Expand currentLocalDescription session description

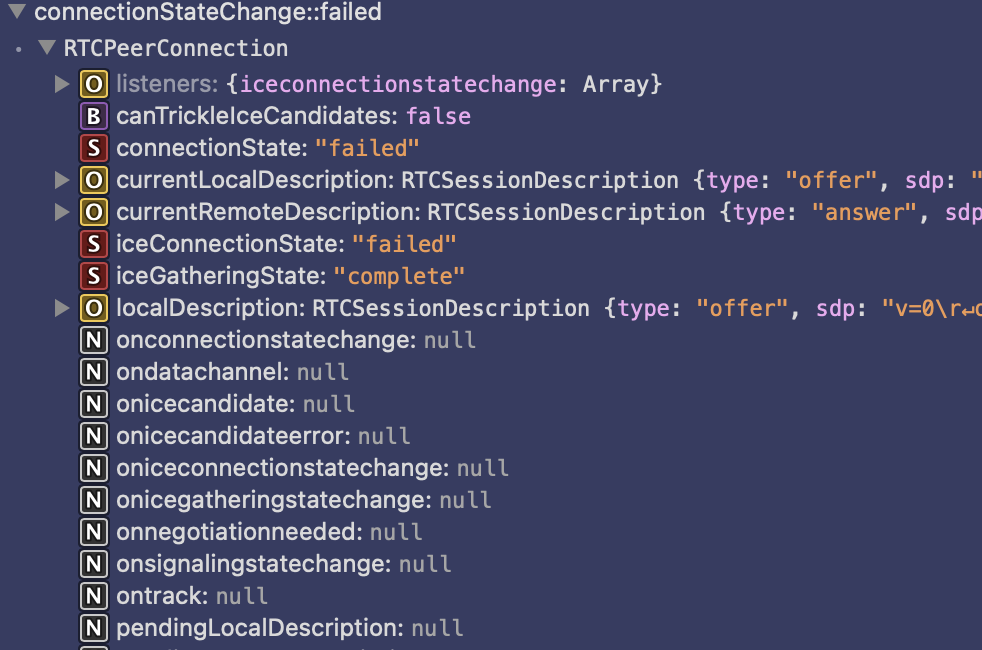(63, 180)
